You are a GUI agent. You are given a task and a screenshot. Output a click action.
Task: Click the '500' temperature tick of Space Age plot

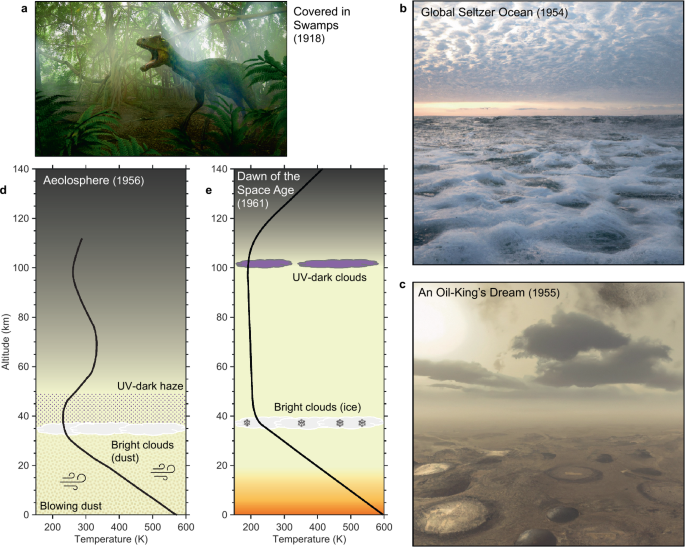pyautogui.click(x=351, y=527)
